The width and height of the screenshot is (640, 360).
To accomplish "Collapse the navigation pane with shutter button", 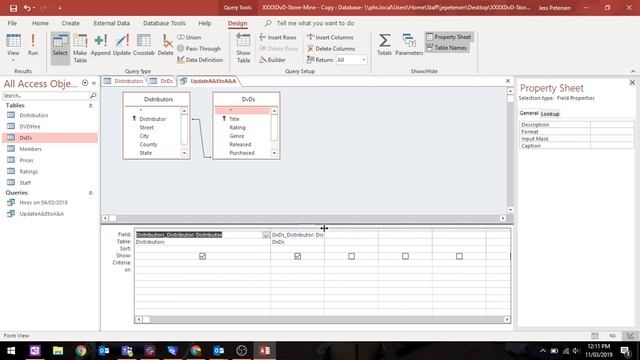I will point(94,83).
